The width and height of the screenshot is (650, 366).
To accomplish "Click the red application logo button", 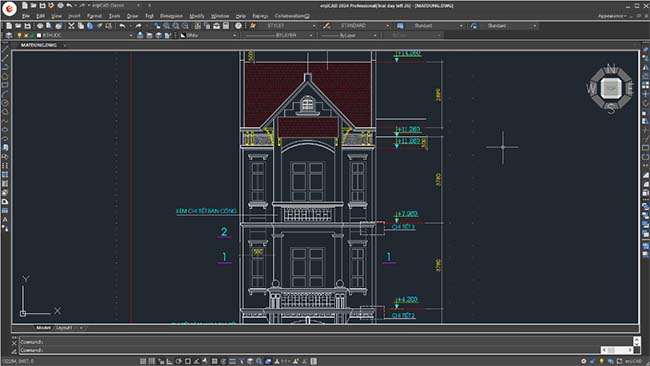I will (9, 8).
